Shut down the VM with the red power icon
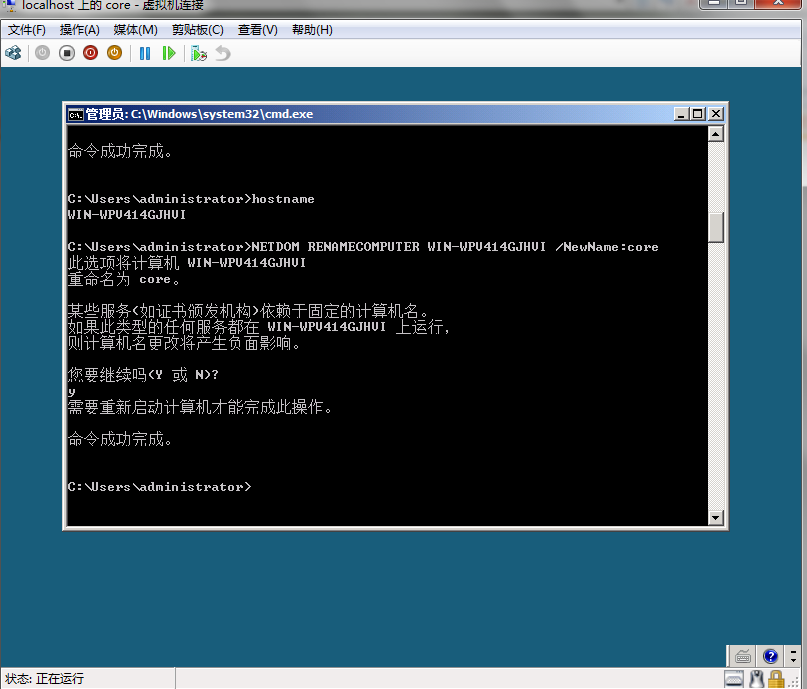 pyautogui.click(x=91, y=53)
